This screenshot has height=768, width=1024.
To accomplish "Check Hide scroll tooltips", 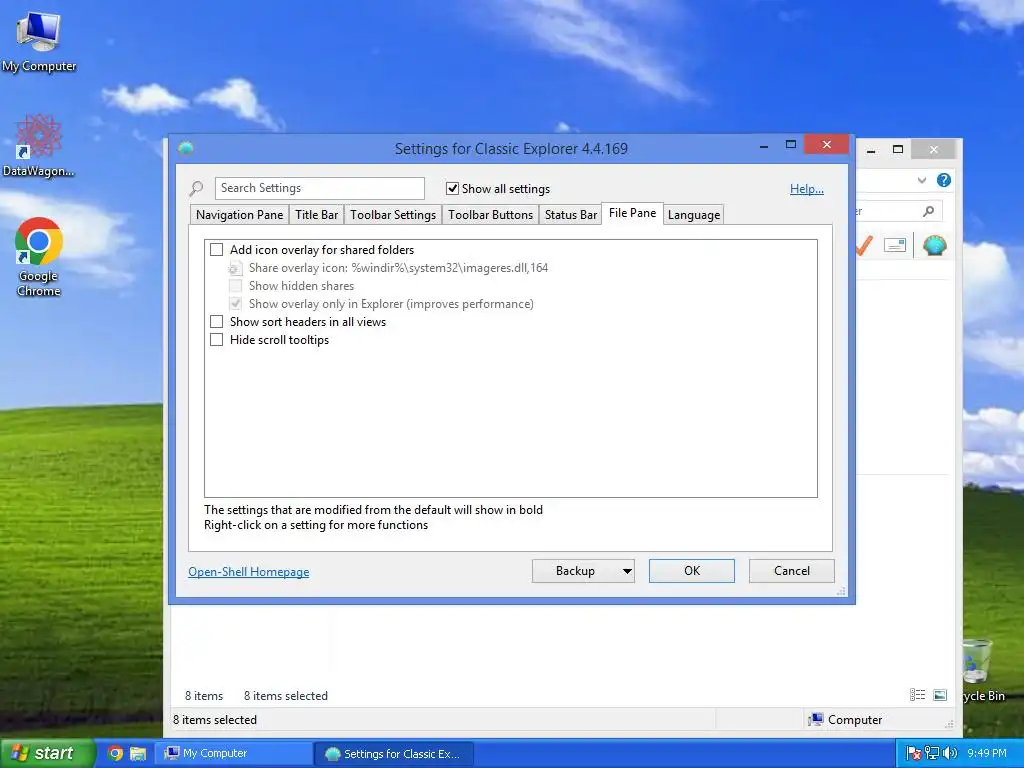I will [x=216, y=340].
